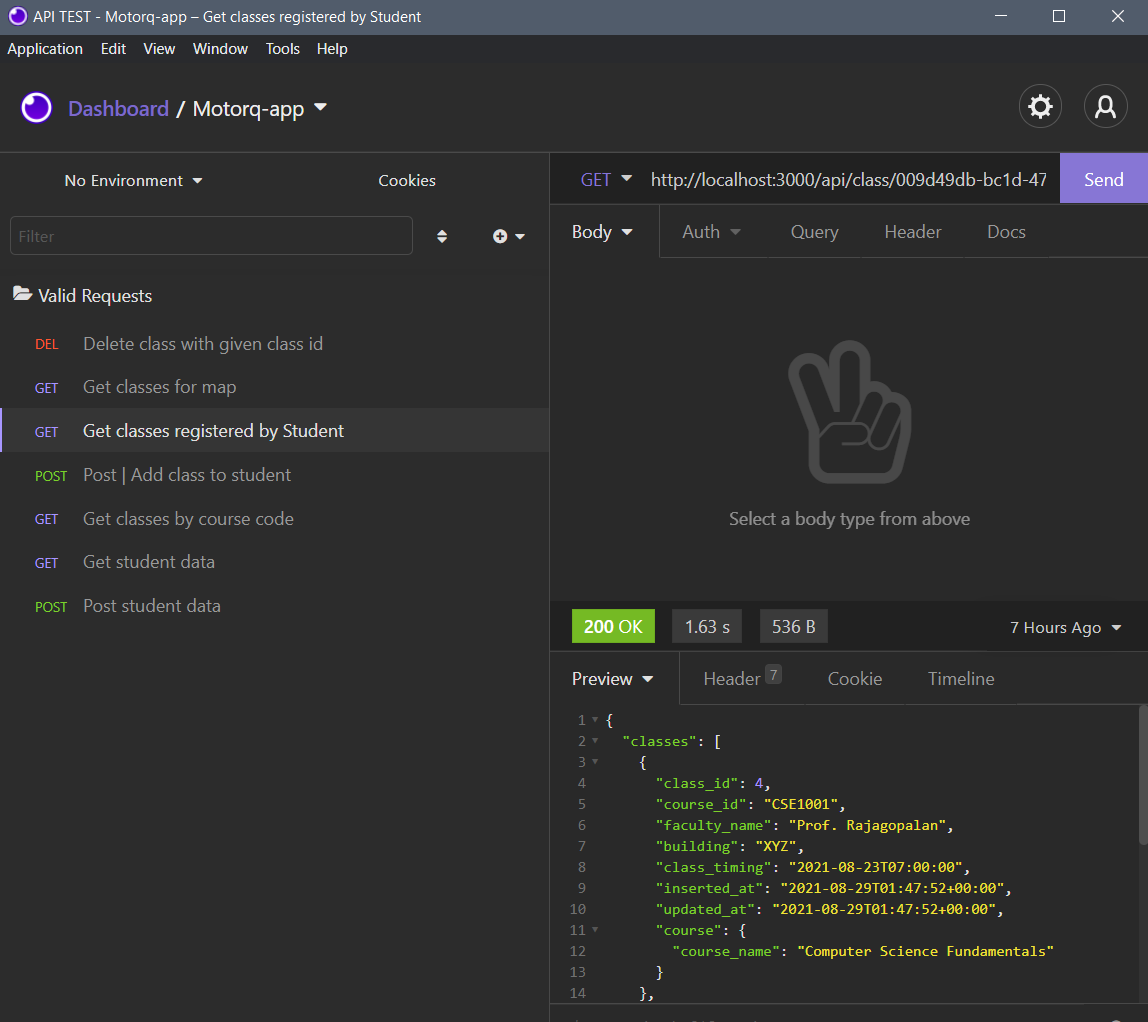This screenshot has height=1022, width=1148.
Task: Open the No Environment selector
Action: 133,180
